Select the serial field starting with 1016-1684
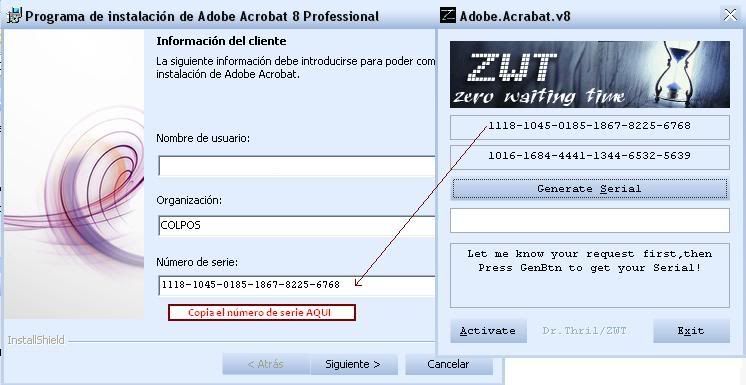 [589, 157]
